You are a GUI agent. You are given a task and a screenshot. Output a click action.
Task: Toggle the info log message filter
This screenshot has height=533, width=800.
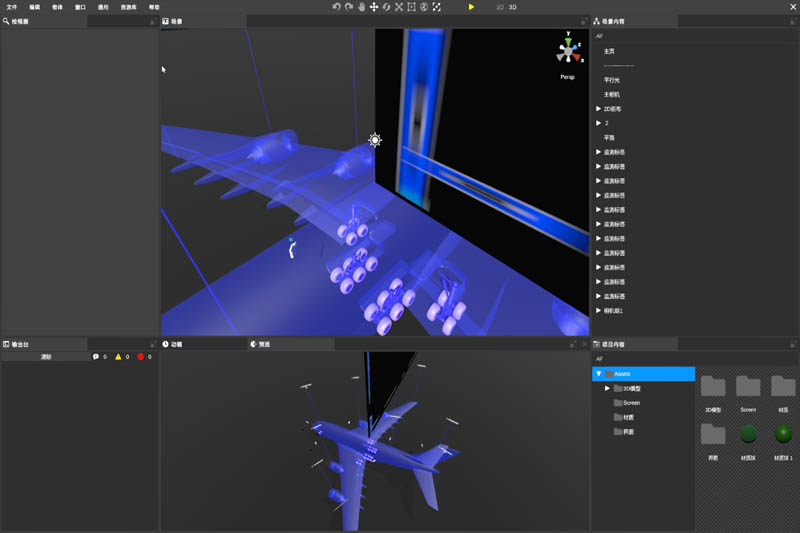[x=96, y=357]
